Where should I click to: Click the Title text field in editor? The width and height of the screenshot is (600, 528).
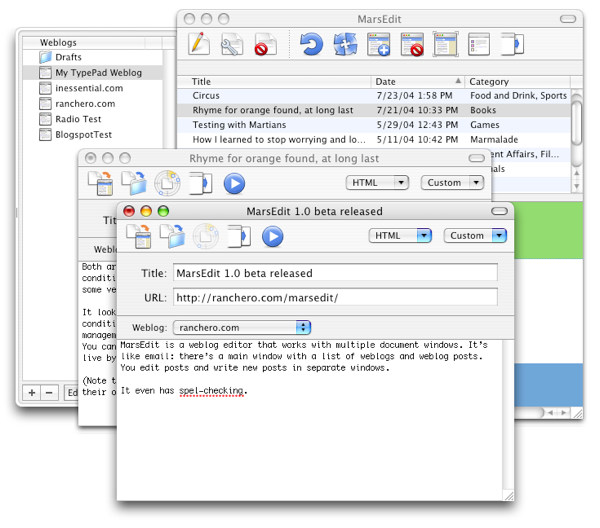point(334,273)
